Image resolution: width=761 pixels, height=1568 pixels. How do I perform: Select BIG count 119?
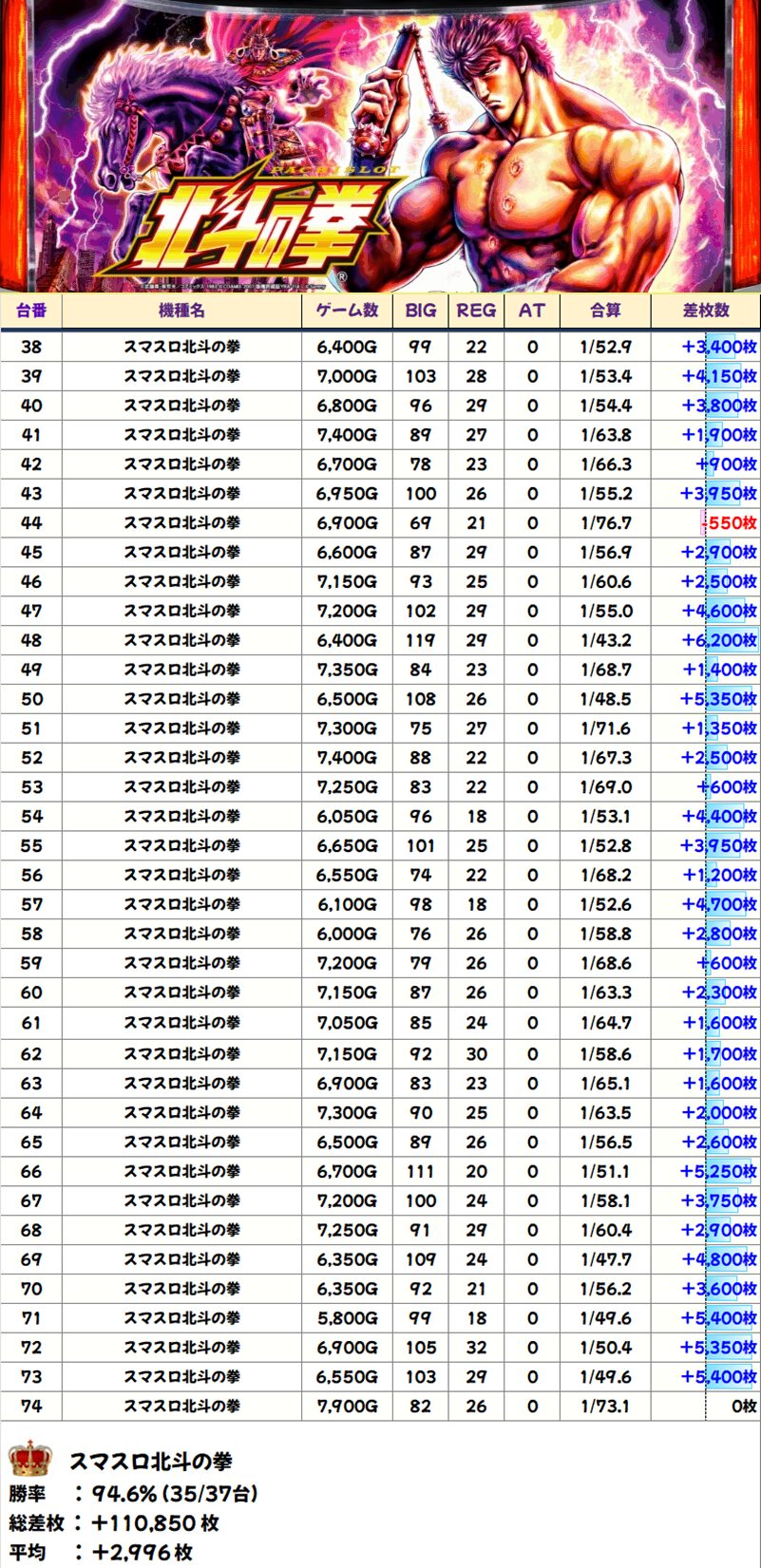click(x=421, y=641)
